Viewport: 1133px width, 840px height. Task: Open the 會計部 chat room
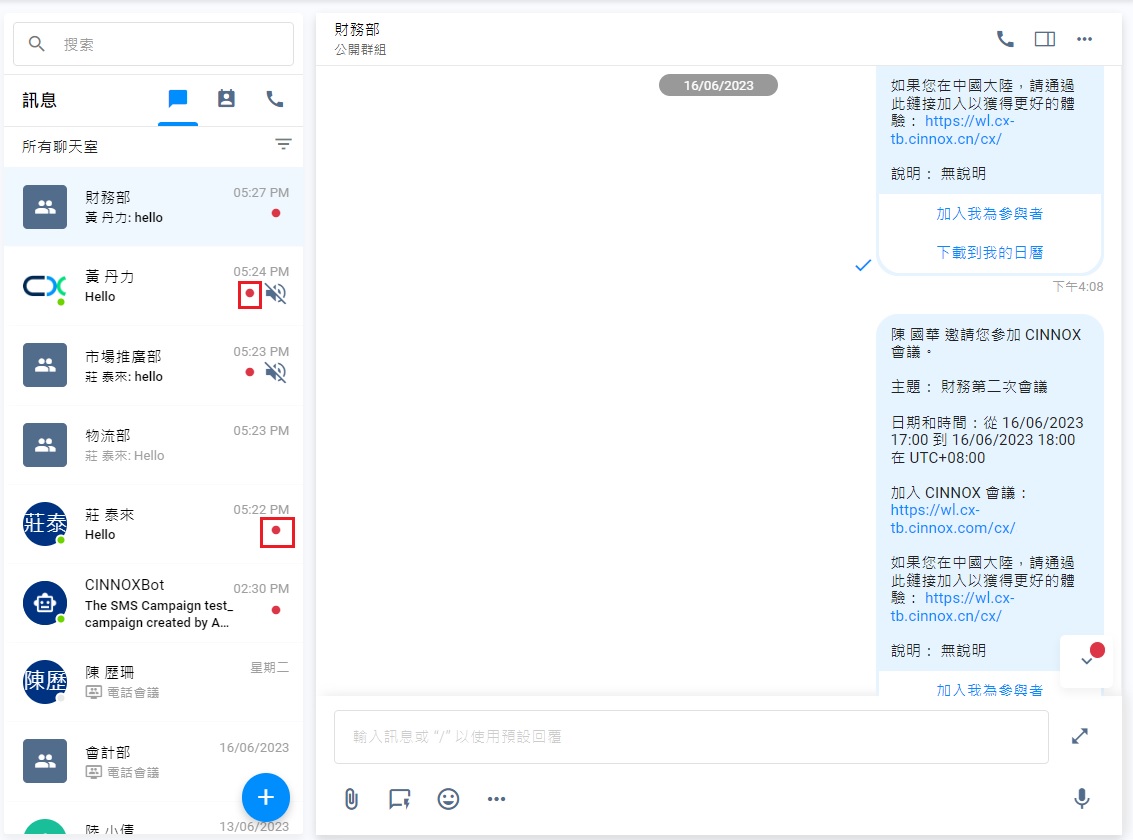(x=153, y=761)
